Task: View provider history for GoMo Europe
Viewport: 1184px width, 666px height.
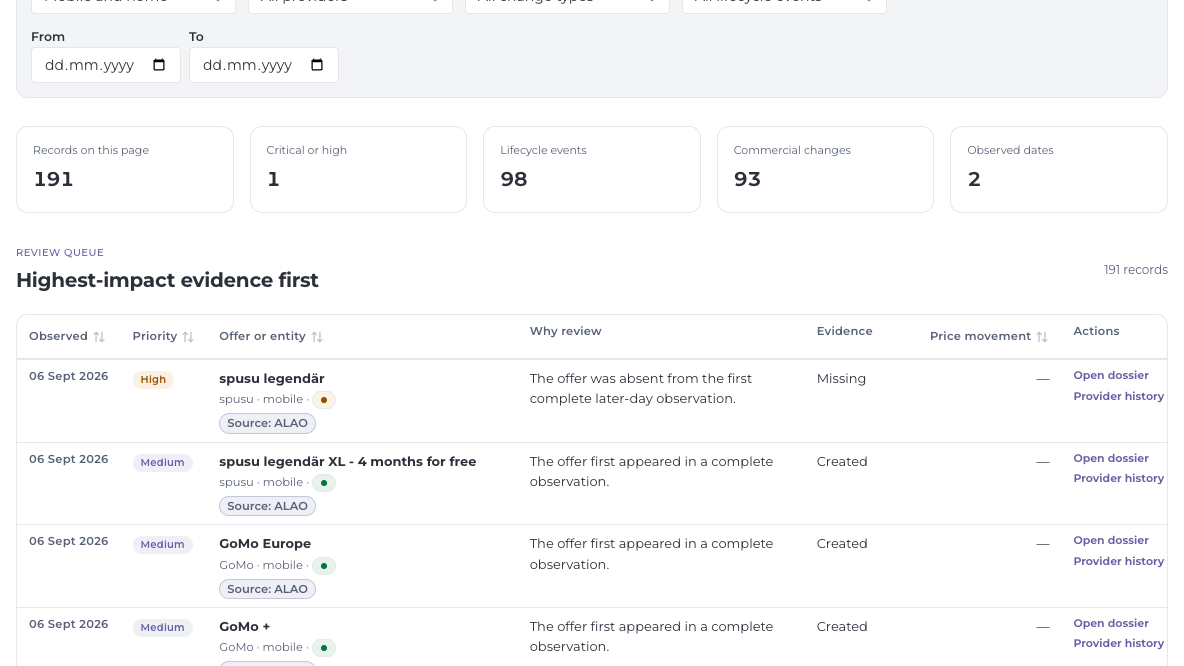Action: (x=1118, y=562)
